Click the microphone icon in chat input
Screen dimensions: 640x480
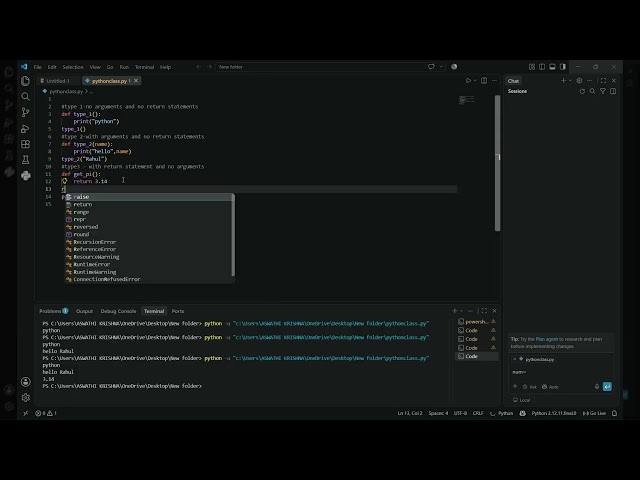[597, 387]
